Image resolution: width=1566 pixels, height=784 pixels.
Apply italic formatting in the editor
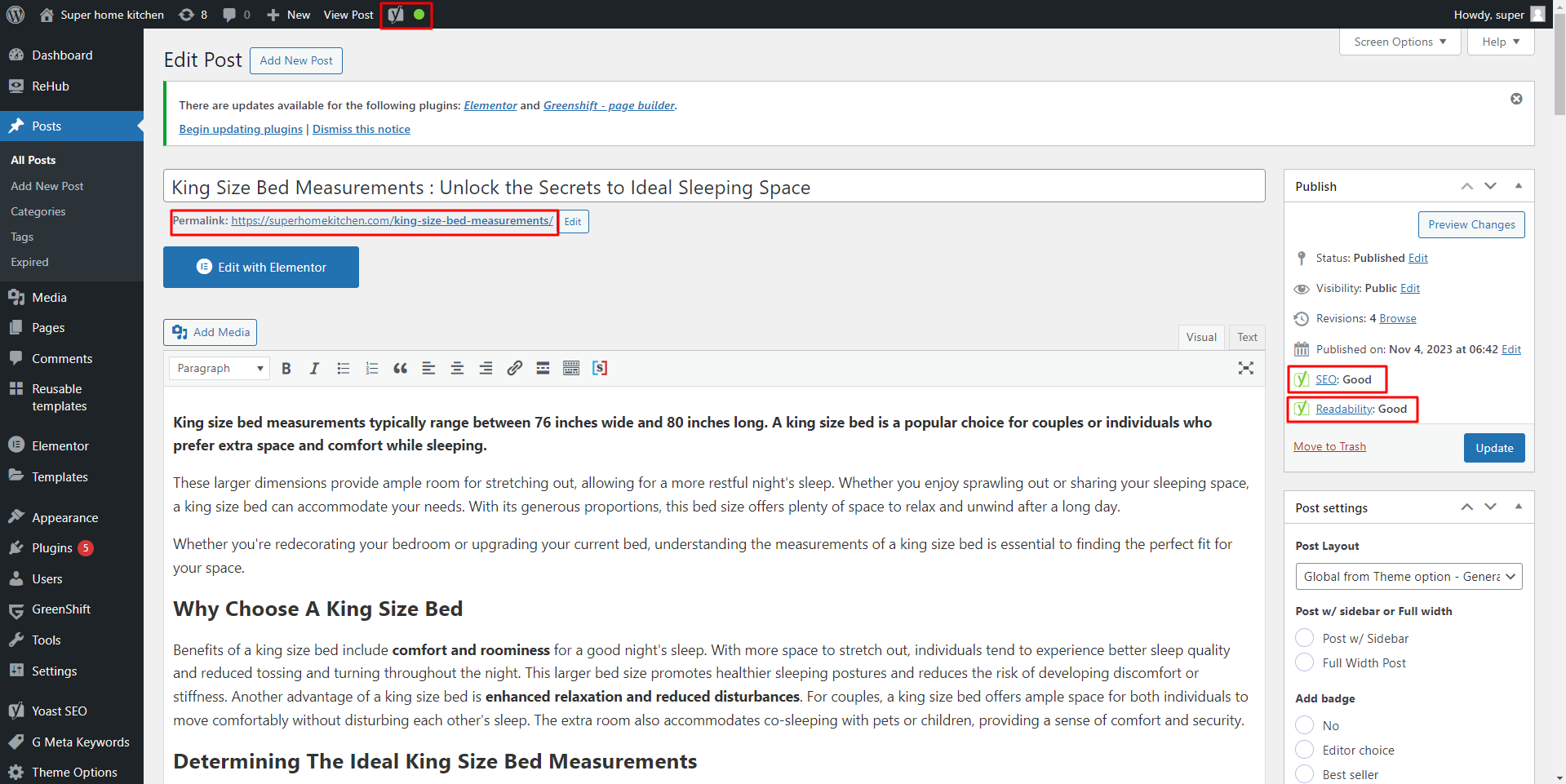(314, 368)
